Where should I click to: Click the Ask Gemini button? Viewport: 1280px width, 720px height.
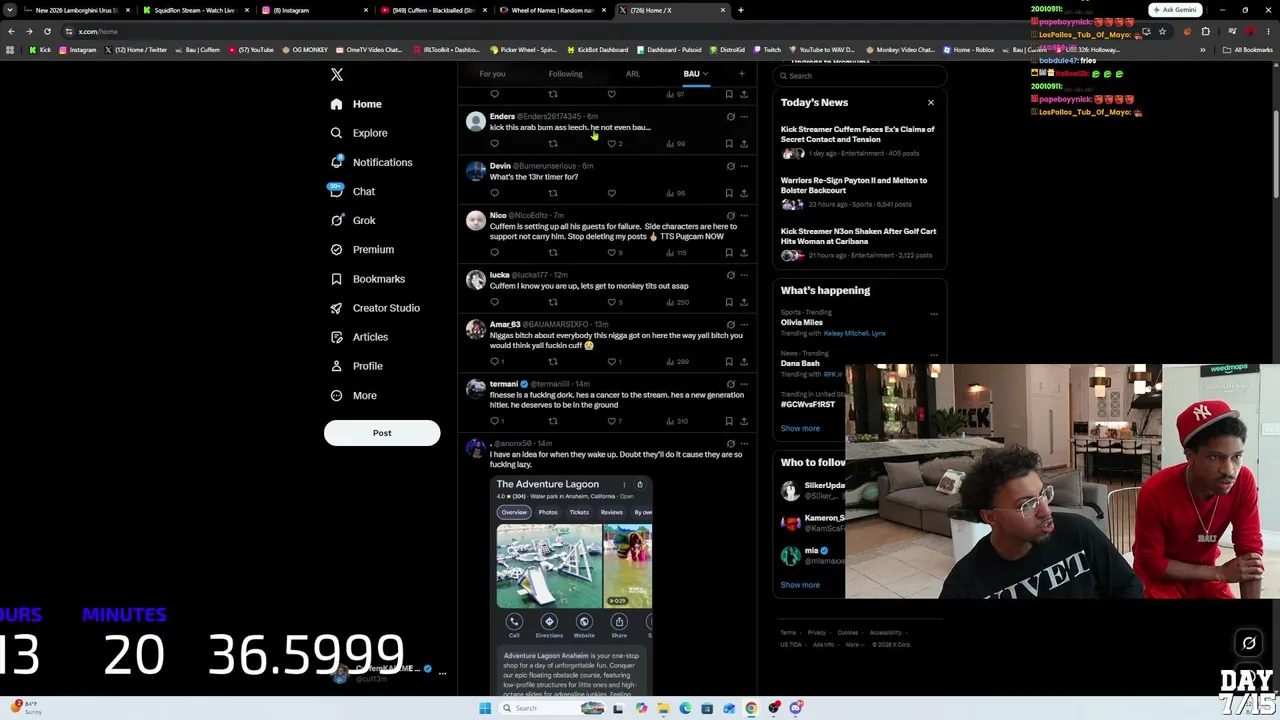[1175, 10]
